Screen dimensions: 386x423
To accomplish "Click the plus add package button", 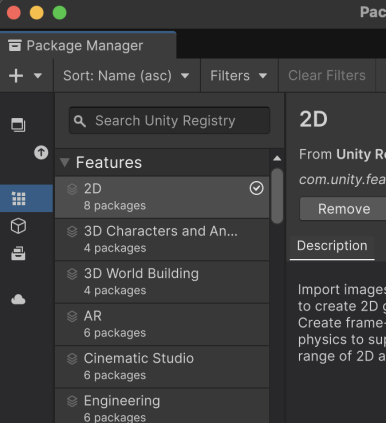I will click(16, 76).
